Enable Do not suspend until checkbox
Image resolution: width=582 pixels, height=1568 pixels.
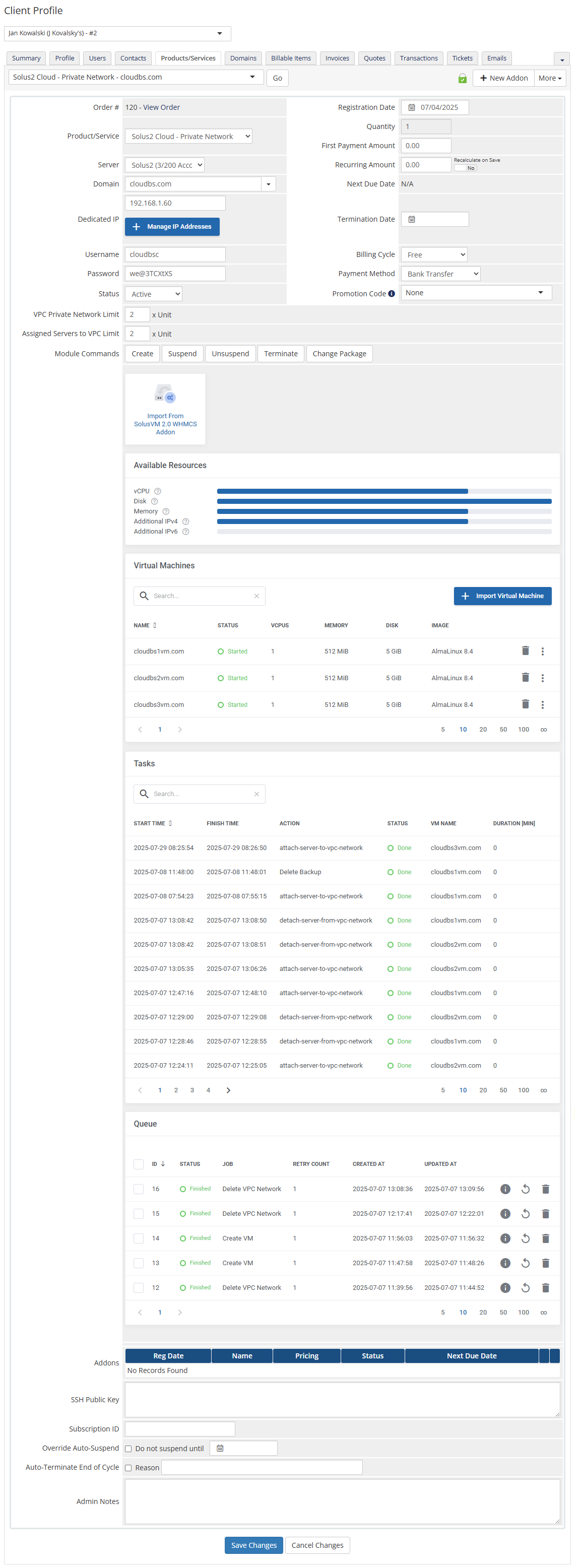[128, 1449]
